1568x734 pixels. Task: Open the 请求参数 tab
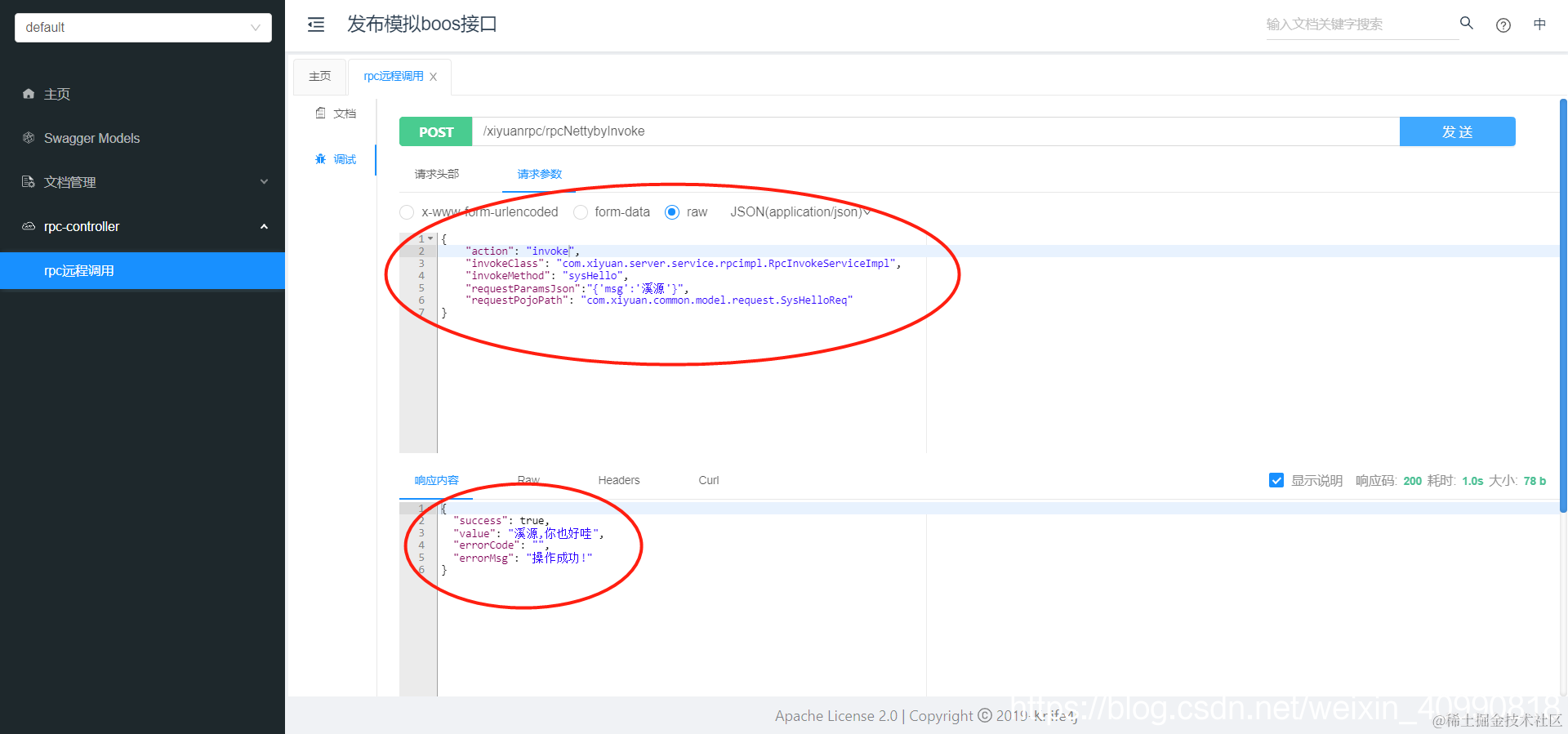(x=540, y=174)
